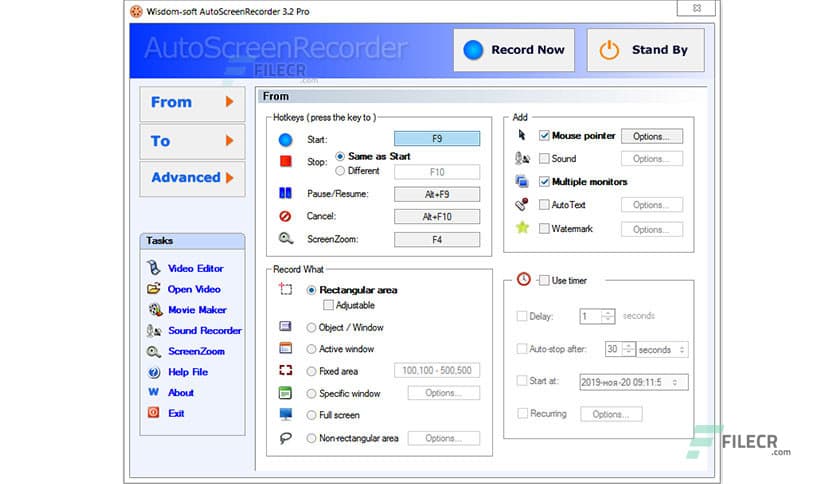Click the Sound Recorder task icon

pyautogui.click(x=154, y=330)
